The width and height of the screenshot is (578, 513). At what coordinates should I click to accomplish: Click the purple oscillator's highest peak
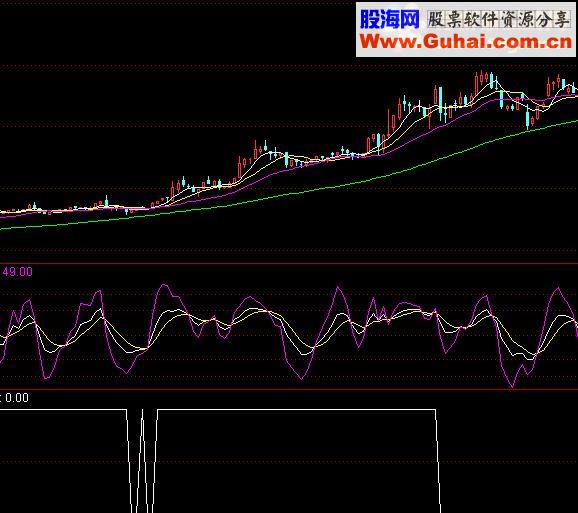tap(164, 285)
